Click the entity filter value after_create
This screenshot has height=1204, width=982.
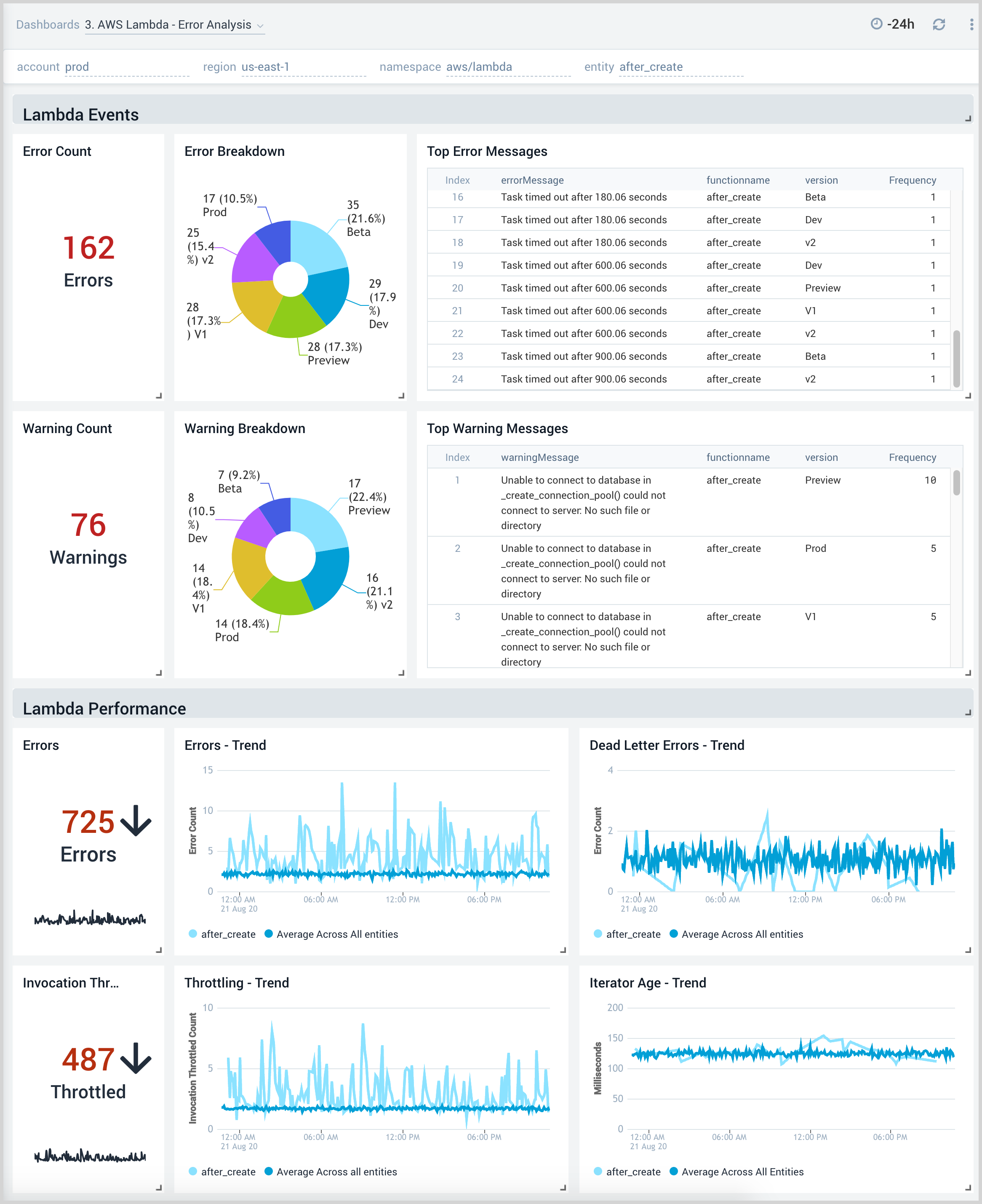(651, 67)
